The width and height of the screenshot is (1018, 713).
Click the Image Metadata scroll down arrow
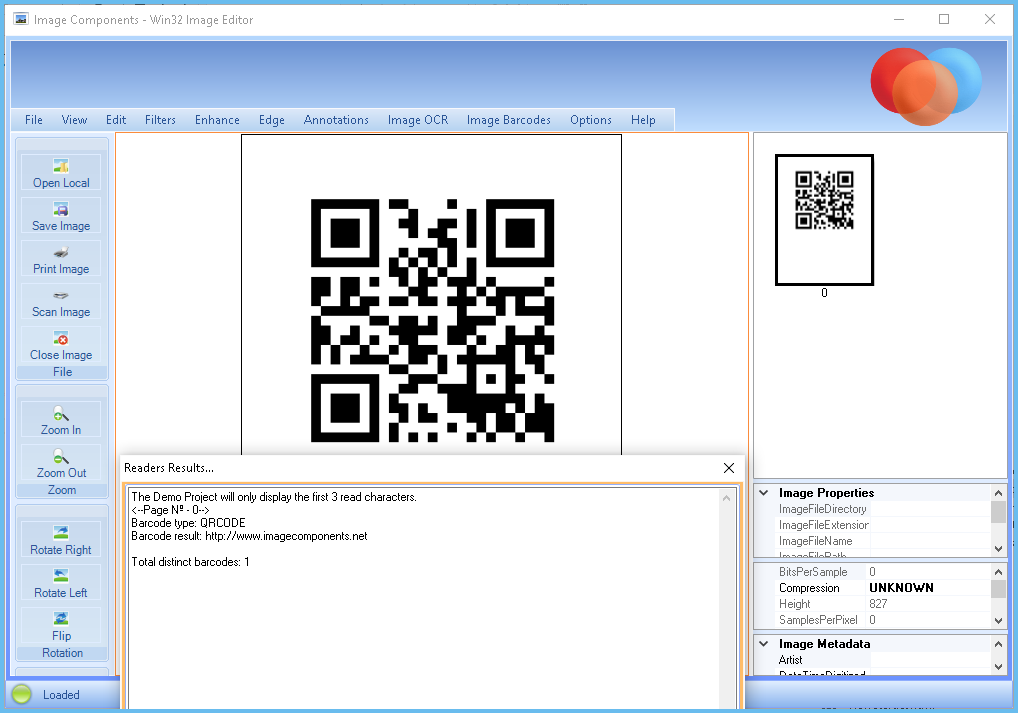[x=999, y=667]
